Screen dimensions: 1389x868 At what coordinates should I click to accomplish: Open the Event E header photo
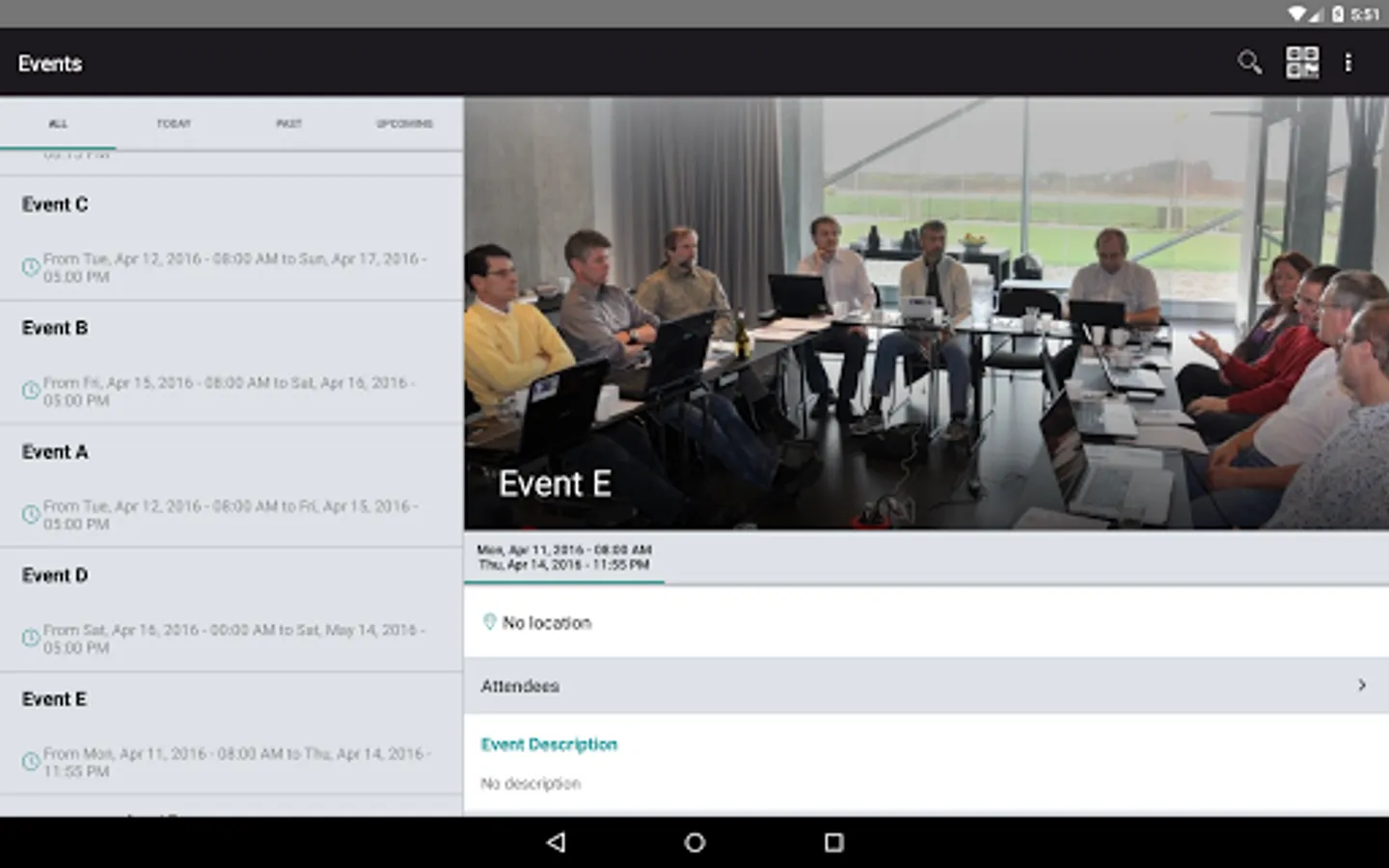click(x=926, y=312)
